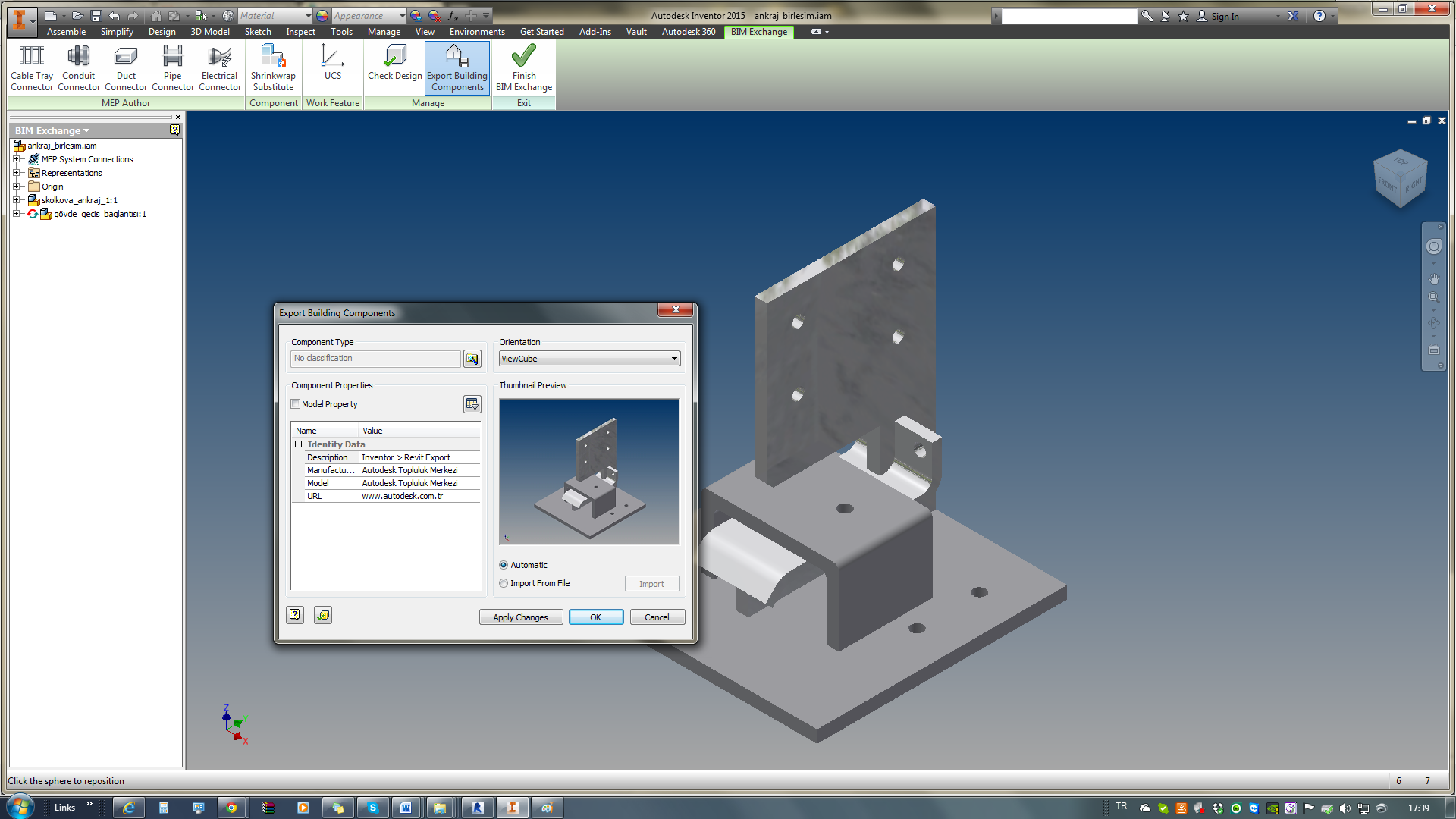Expand gövde_gecis_baglantısı:1 node
This screenshot has width=1456, height=819.
[x=16, y=214]
